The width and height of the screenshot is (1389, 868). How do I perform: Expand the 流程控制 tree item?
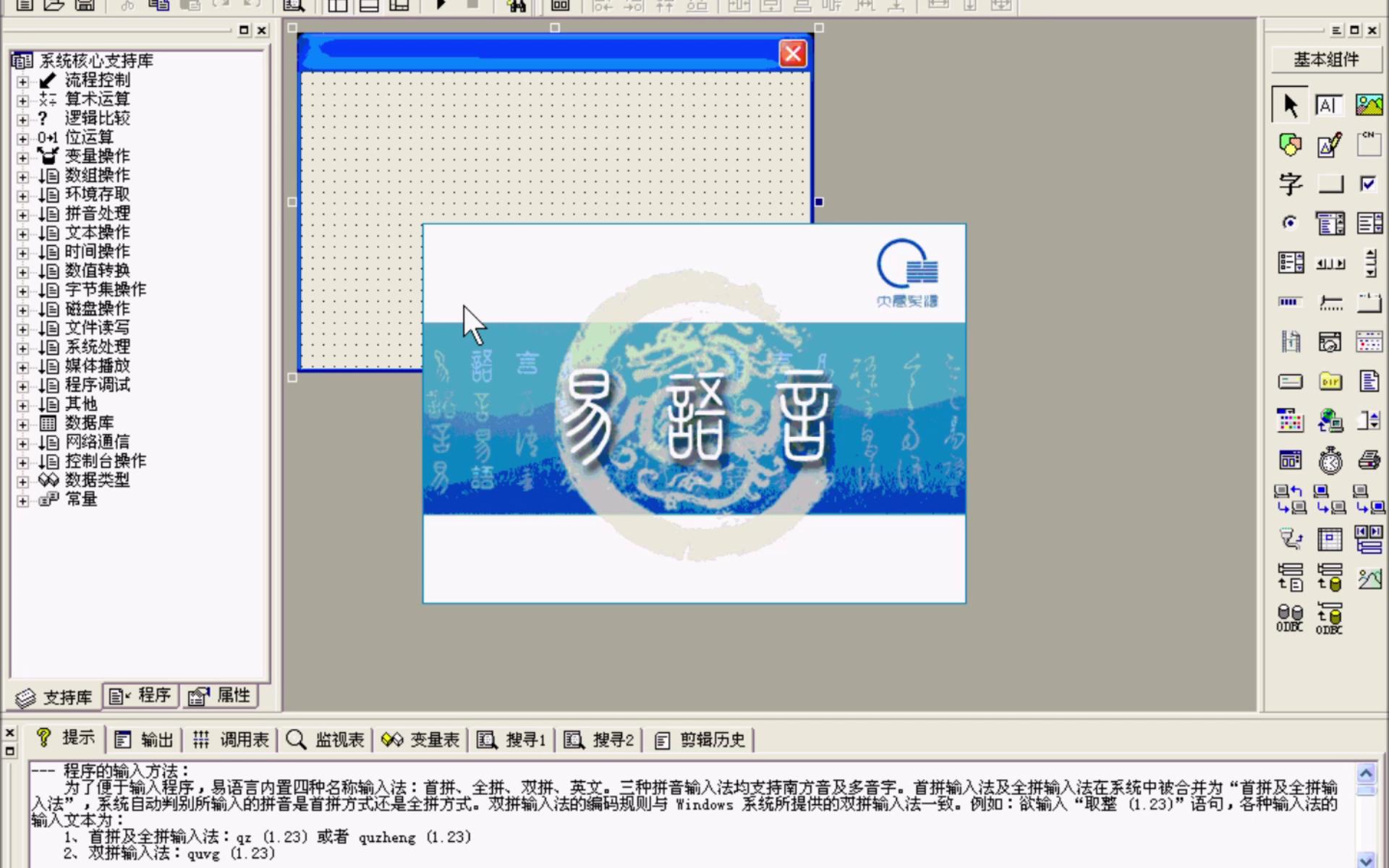[x=22, y=79]
